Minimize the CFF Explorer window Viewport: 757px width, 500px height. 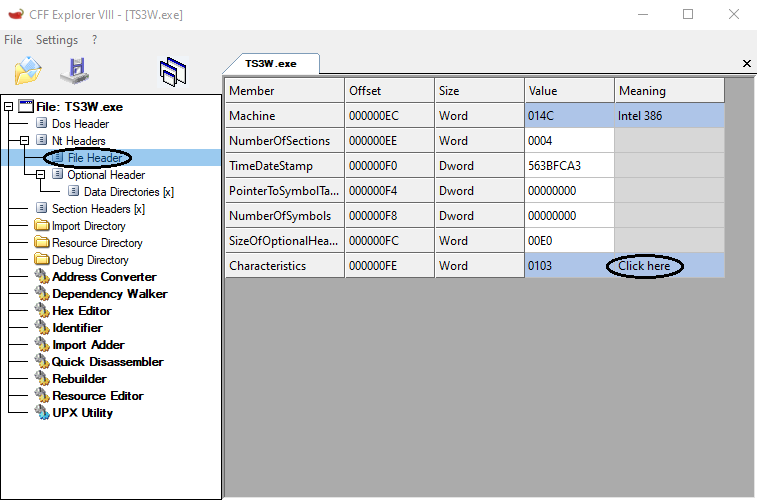[643, 14]
